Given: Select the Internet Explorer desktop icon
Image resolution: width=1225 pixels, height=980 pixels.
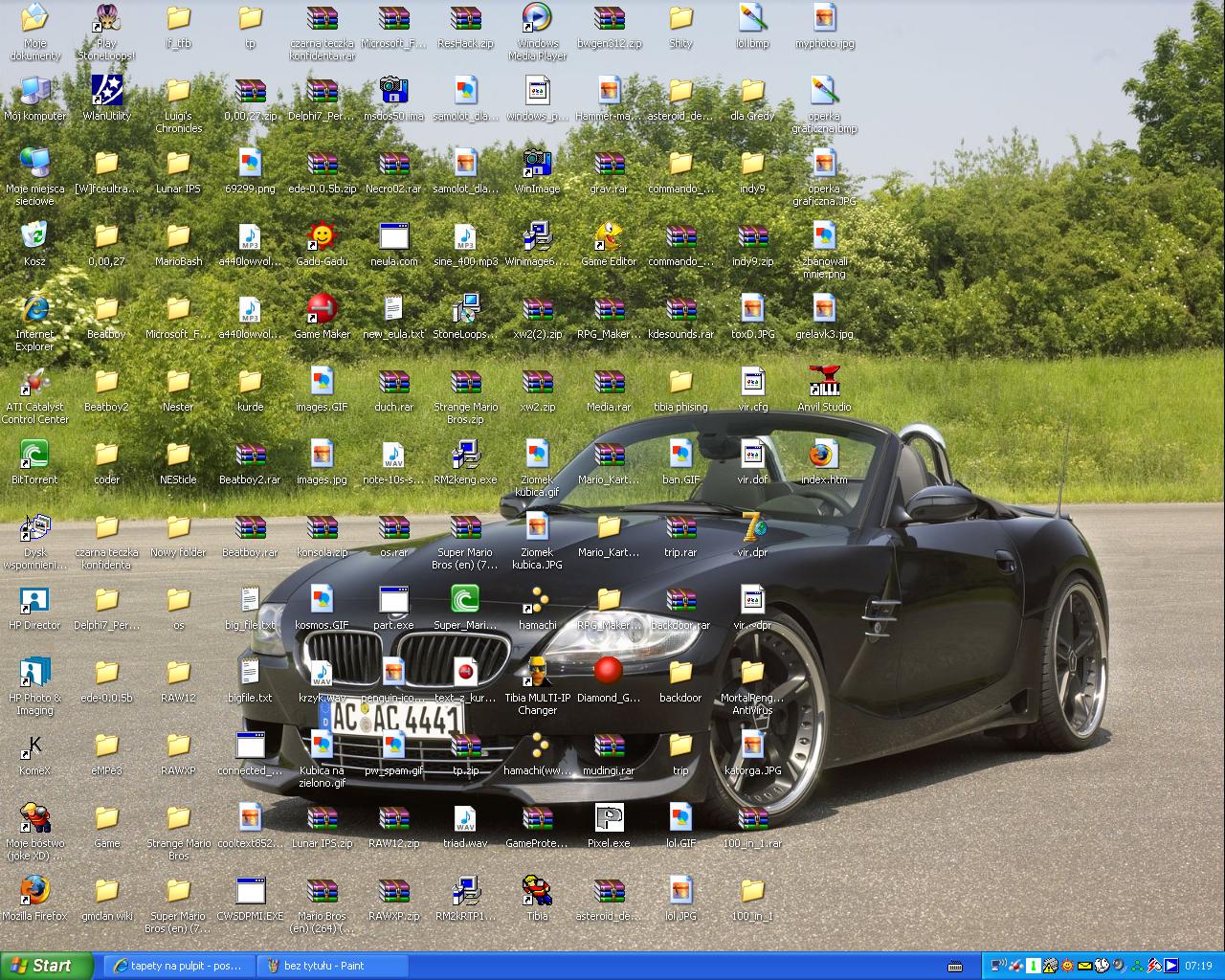Looking at the screenshot, I should pos(34,310).
